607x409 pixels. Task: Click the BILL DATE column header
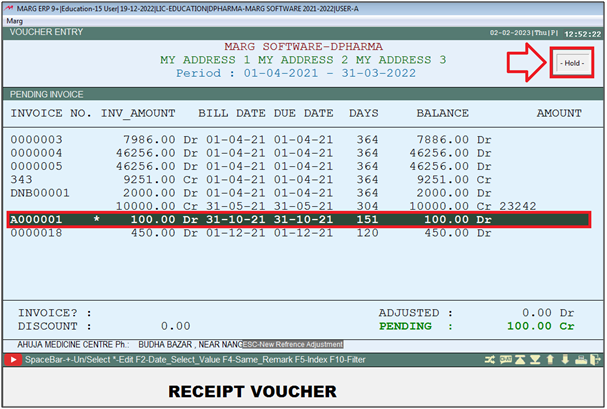pyautogui.click(x=231, y=113)
